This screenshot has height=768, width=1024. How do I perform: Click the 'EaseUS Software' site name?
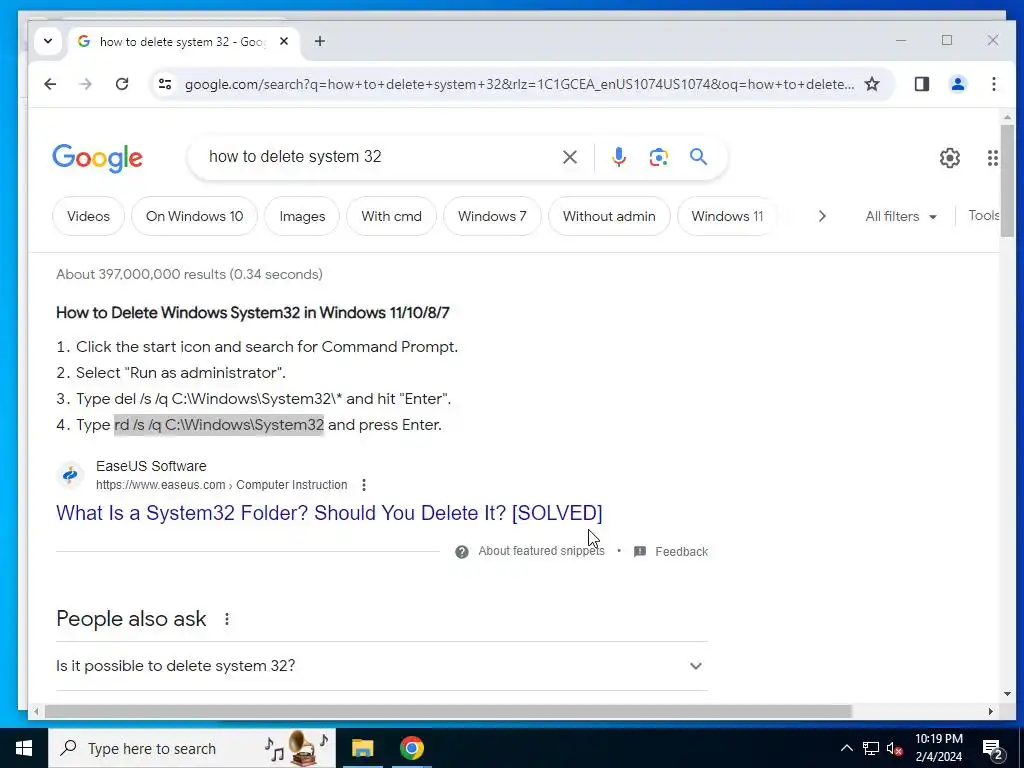point(151,466)
